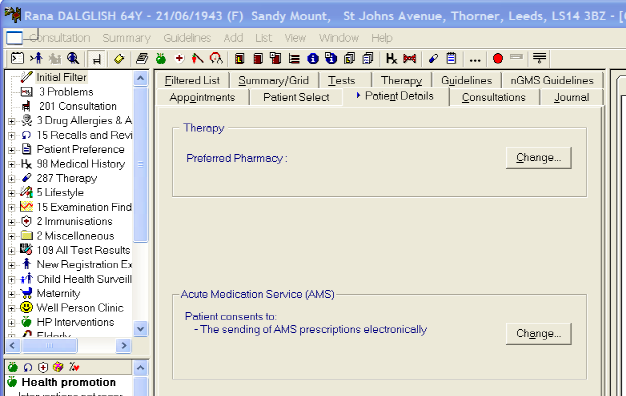Click the green apple health promotion toolbar icon
Viewport: 626px width, 396px height.
(x=161, y=59)
